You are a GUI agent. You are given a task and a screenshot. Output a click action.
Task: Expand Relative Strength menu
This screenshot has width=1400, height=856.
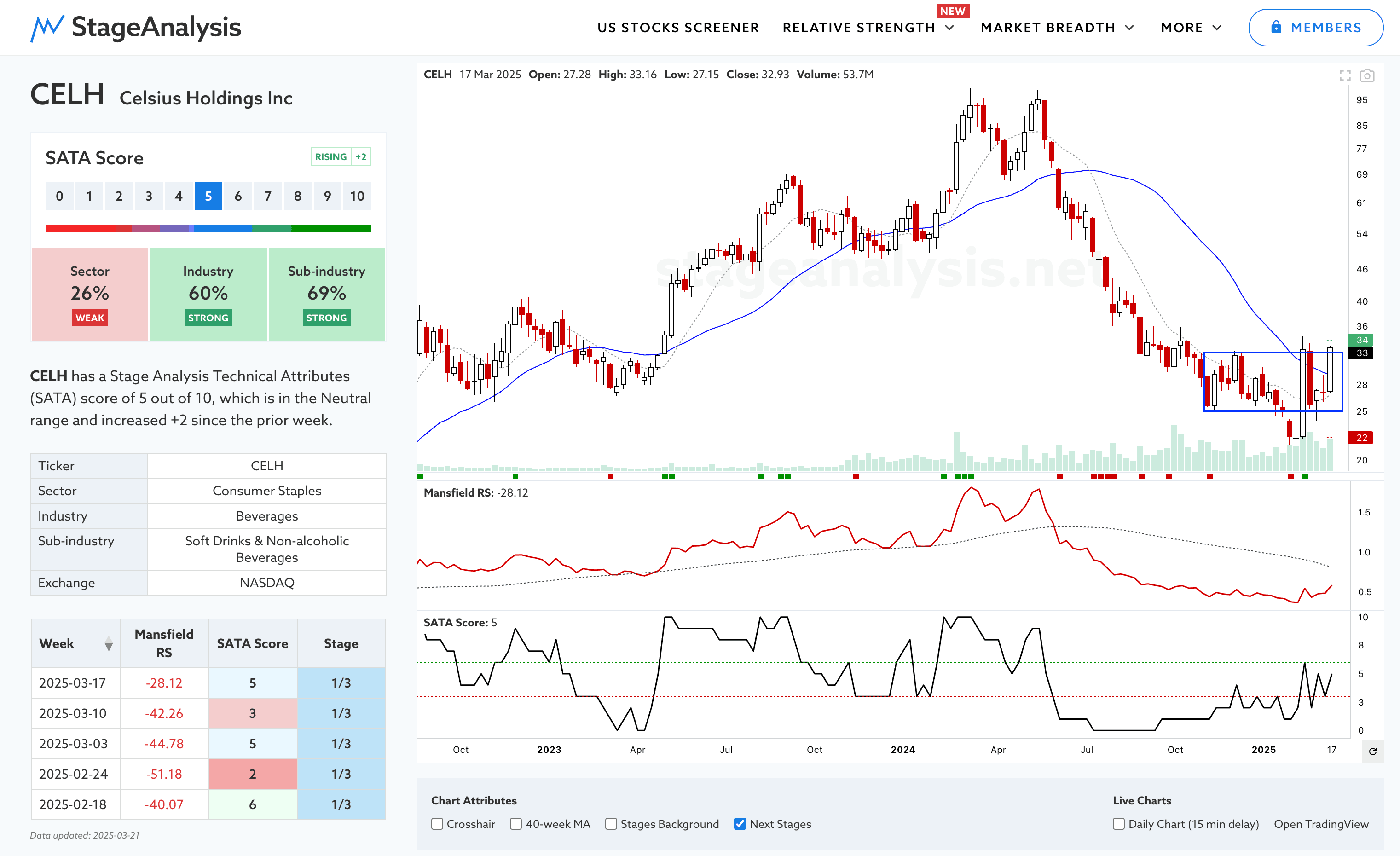(868, 27)
